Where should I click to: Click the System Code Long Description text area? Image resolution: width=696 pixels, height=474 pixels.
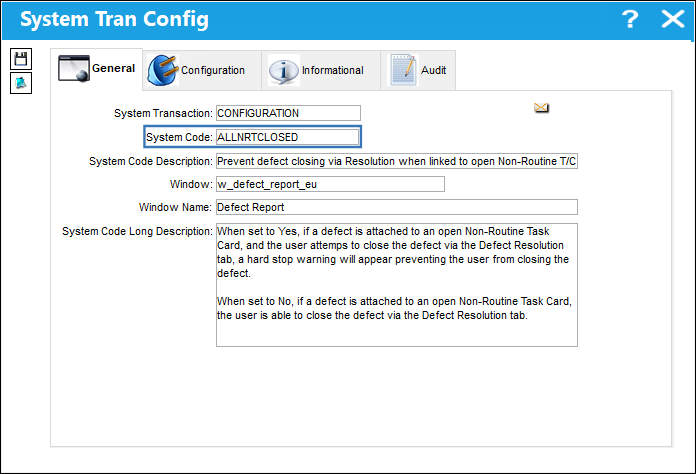(x=397, y=285)
